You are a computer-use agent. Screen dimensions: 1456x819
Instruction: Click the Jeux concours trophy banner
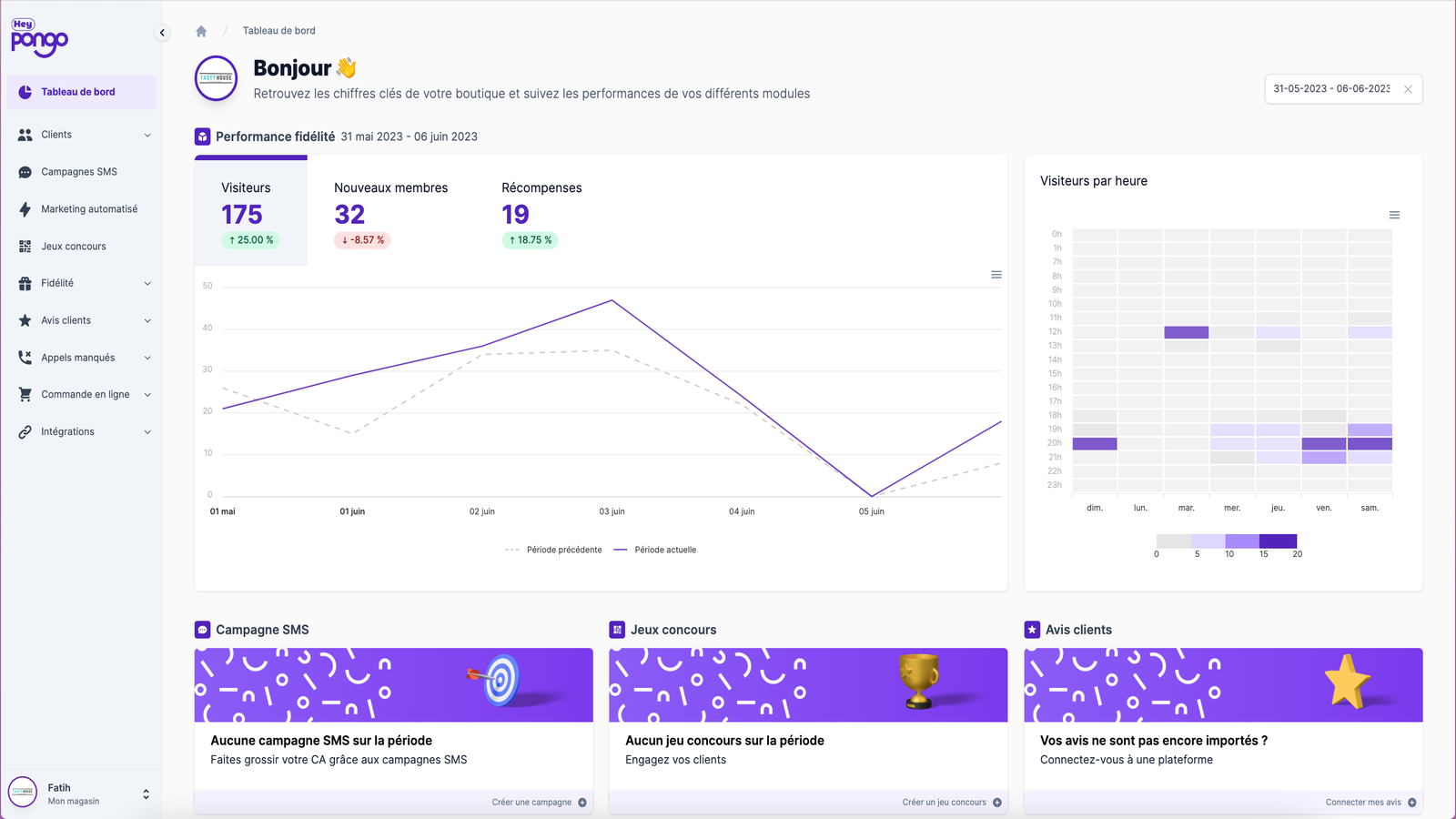[808, 685]
